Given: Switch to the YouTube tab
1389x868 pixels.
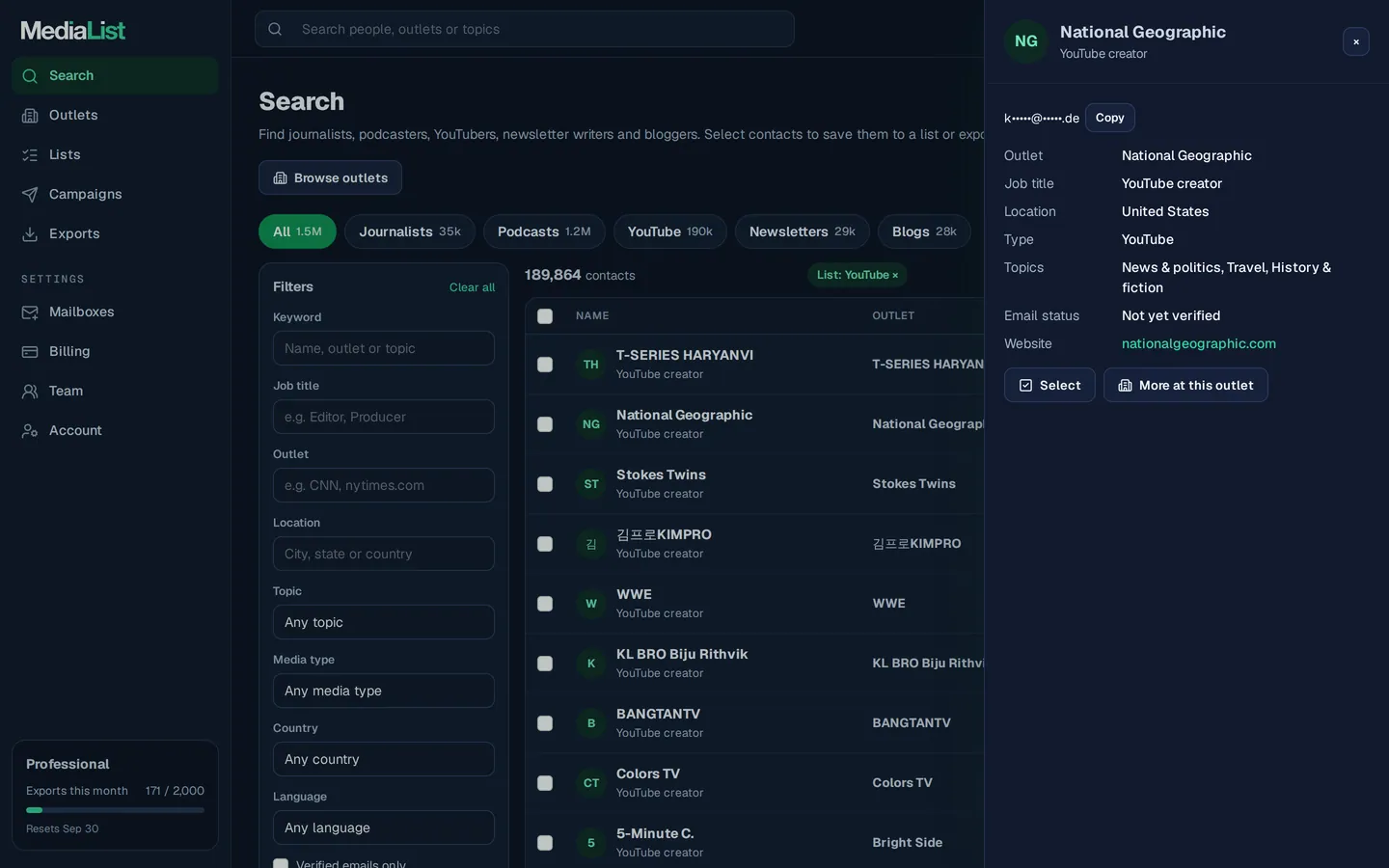Looking at the screenshot, I should click(670, 231).
